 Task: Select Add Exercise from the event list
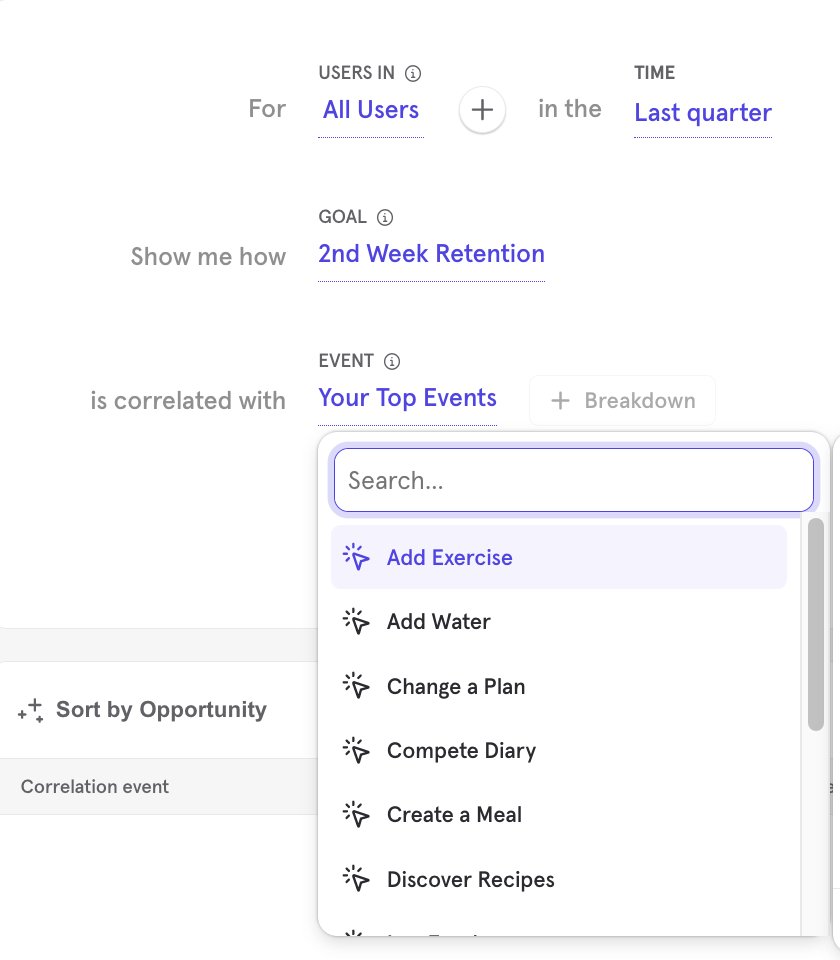point(449,558)
